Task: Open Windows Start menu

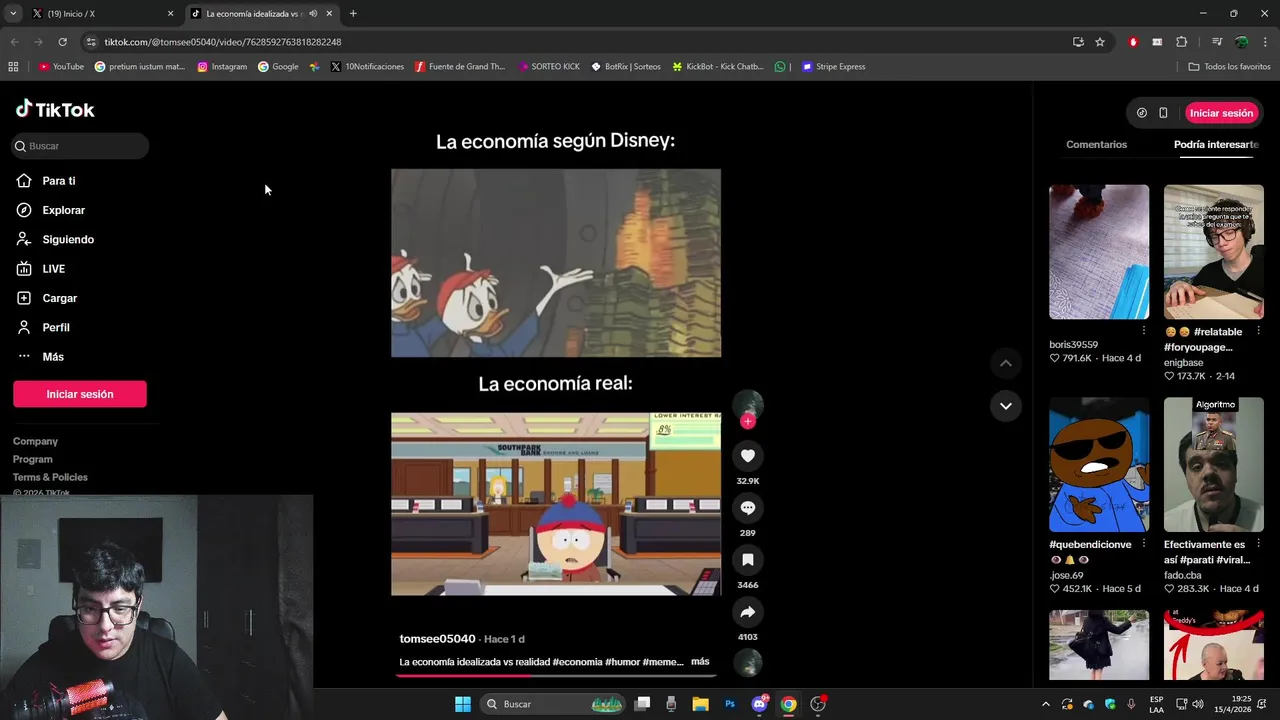Action: click(463, 704)
